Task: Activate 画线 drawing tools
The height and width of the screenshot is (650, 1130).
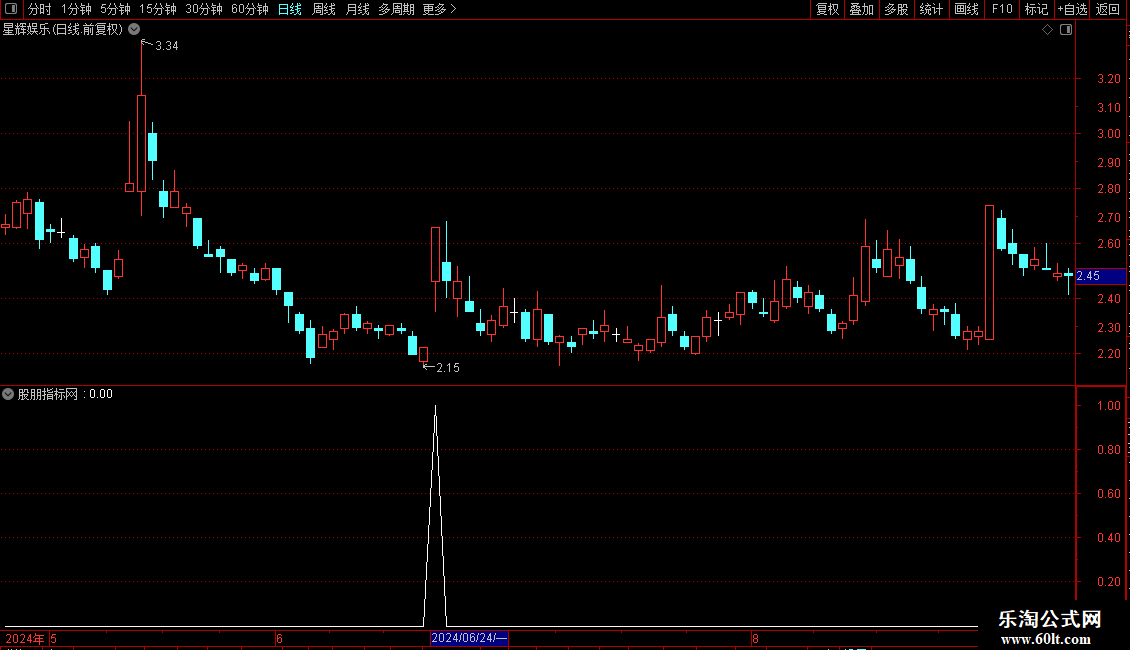Action: coord(966,9)
